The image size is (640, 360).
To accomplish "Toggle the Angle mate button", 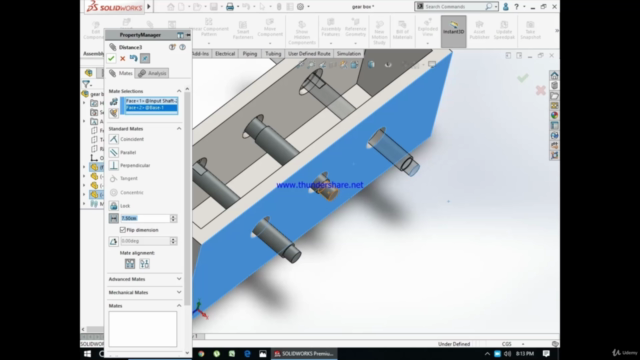I will pos(114,241).
